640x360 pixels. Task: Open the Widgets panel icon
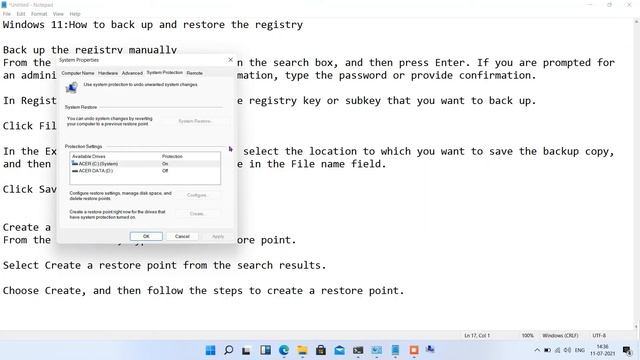point(265,350)
